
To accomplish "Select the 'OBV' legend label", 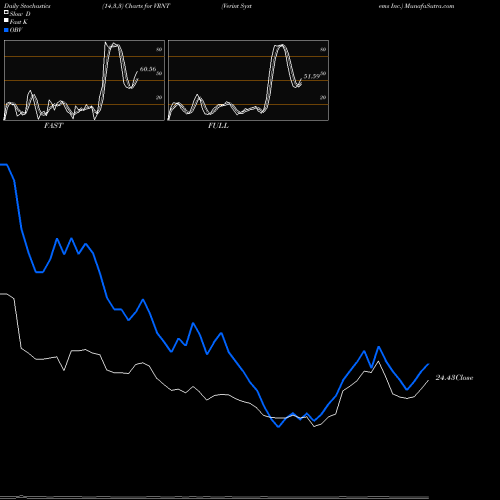I will (16, 30).
